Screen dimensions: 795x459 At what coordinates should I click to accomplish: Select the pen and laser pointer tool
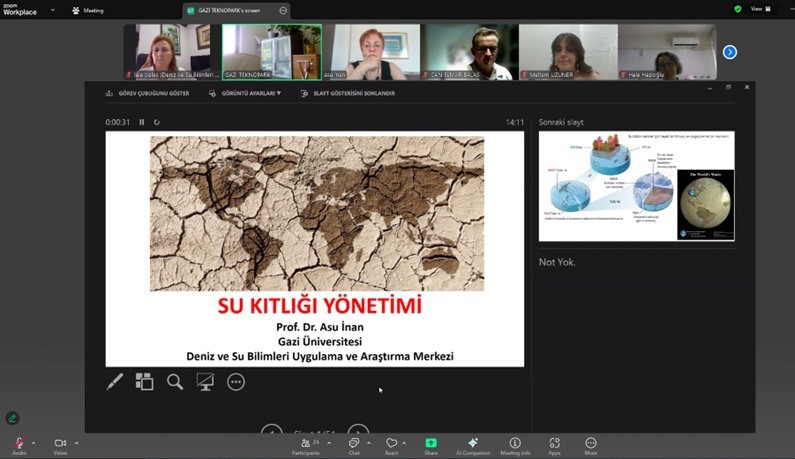(115, 382)
